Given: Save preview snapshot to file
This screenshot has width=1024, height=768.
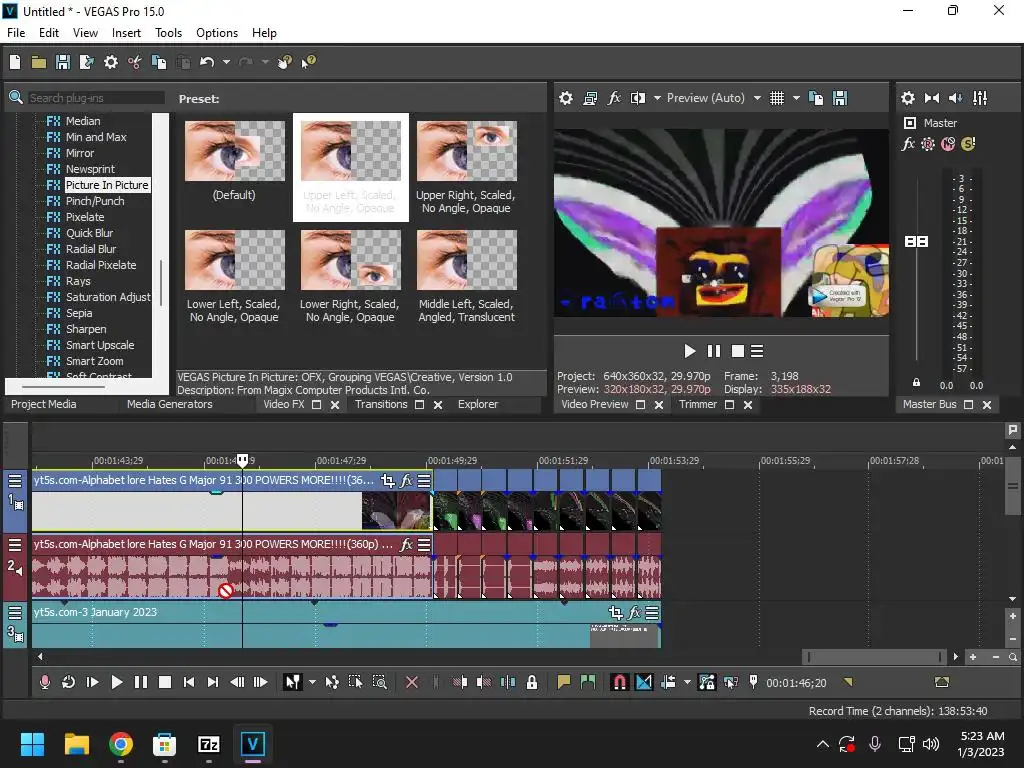Looking at the screenshot, I should pyautogui.click(x=840, y=98).
